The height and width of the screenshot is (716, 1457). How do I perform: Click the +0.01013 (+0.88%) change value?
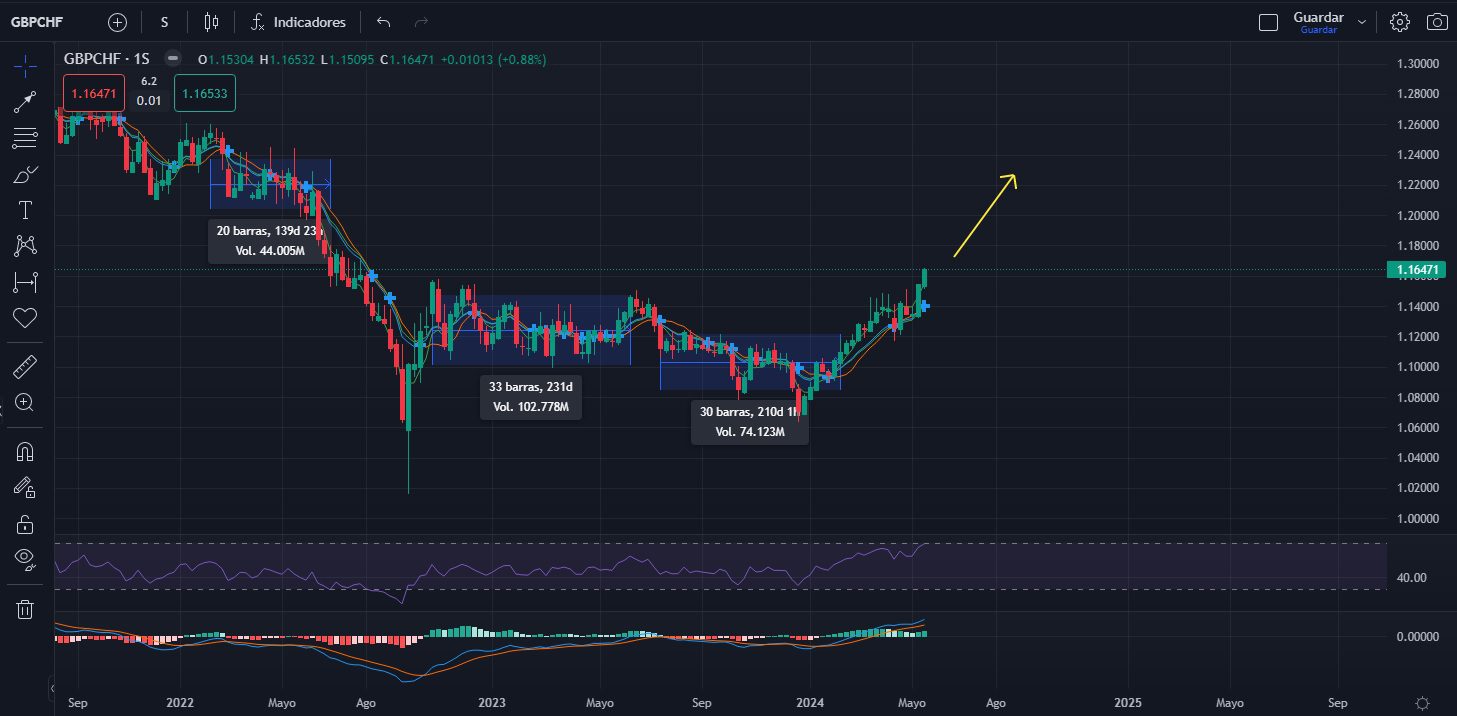pyautogui.click(x=494, y=60)
